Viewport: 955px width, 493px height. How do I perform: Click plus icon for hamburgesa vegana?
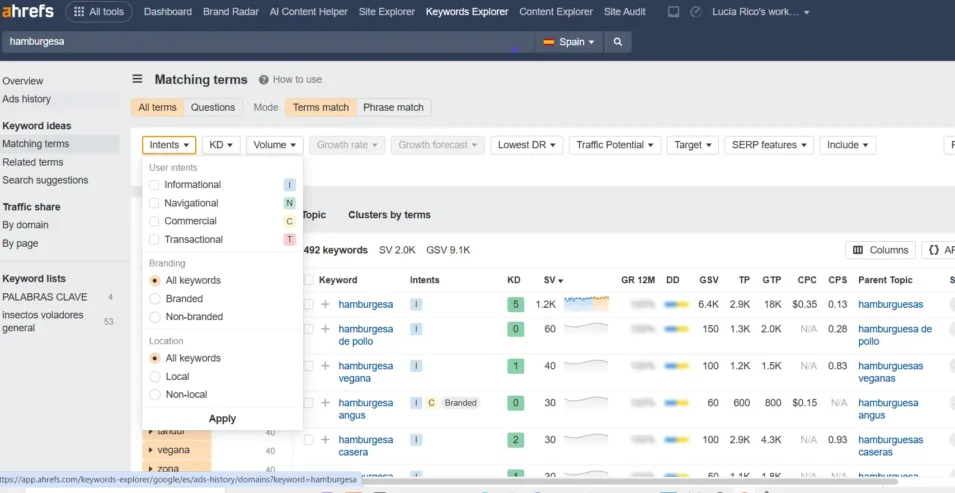[x=325, y=366]
